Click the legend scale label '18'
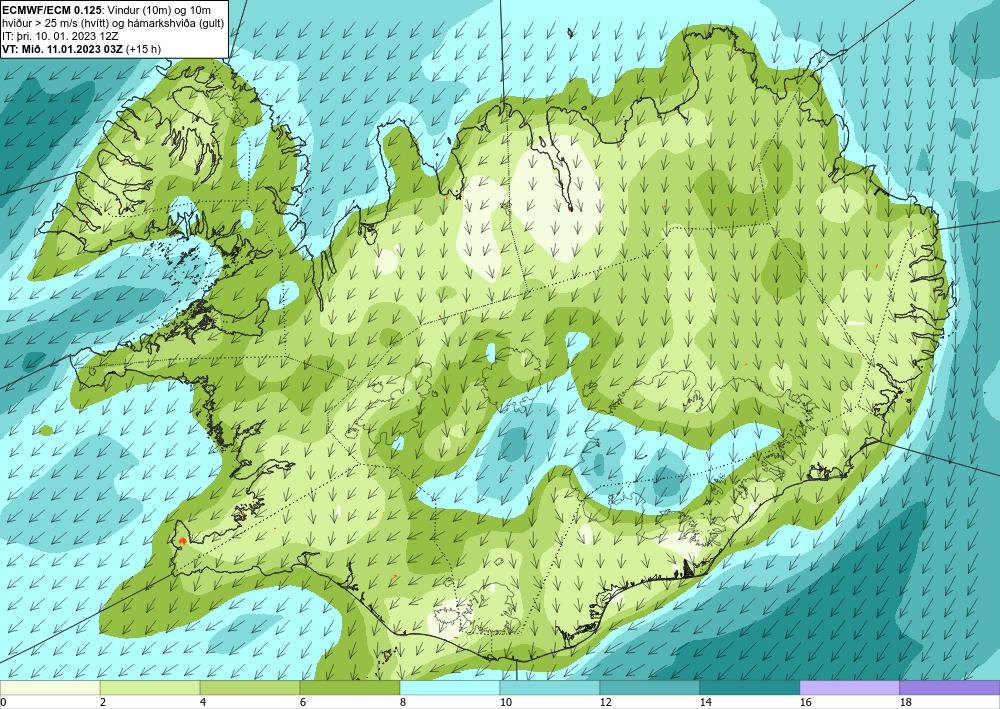Viewport: 1000px width, 709px height. [x=906, y=703]
